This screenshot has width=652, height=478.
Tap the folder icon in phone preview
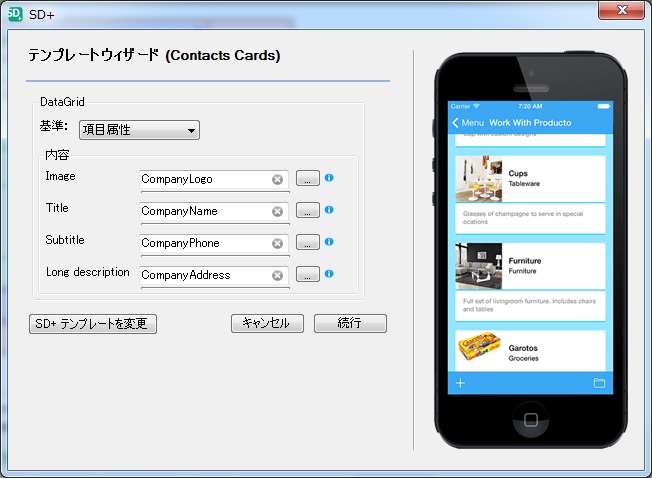[x=599, y=383]
